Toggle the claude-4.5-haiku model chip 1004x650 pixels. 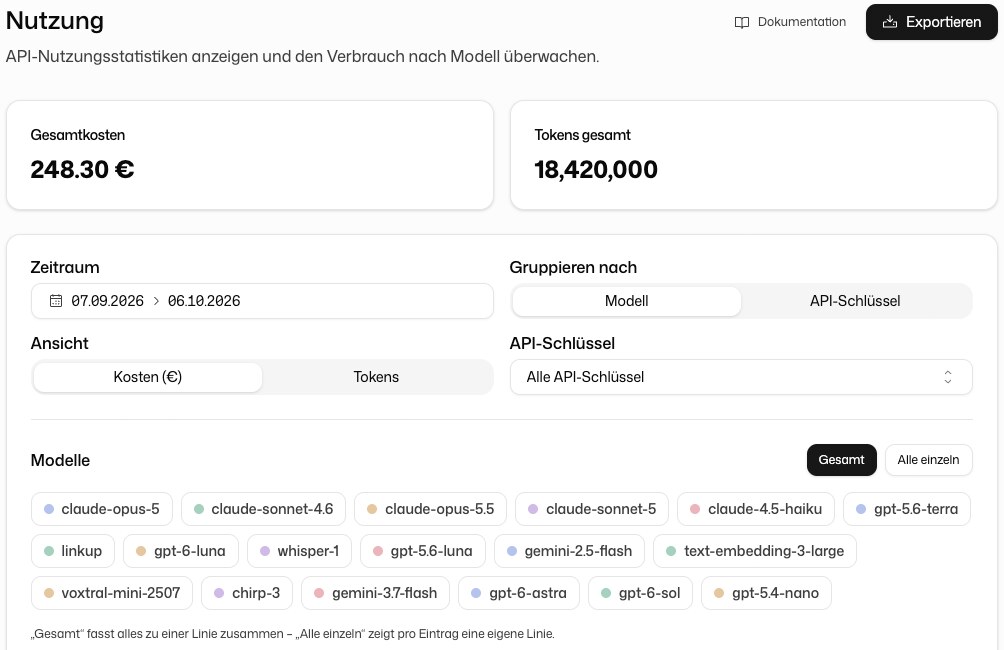click(756, 509)
